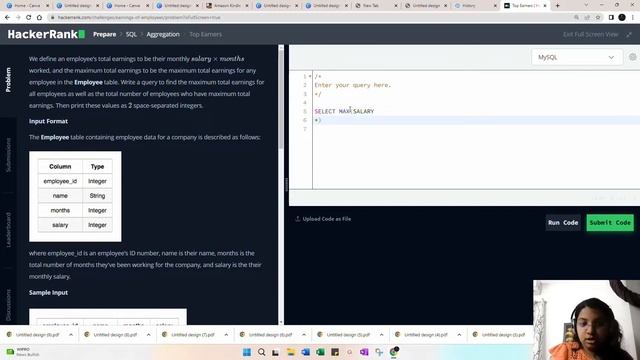Screen dimensions: 640x360
Task: Click the HackerRank logo
Action: (46, 34)
